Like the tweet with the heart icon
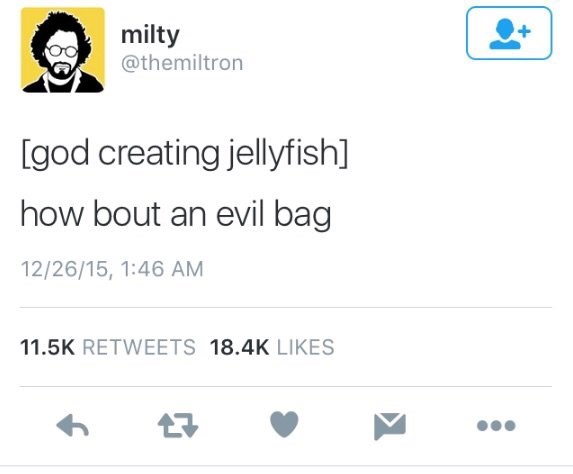This screenshot has width=573, height=474. (x=284, y=424)
